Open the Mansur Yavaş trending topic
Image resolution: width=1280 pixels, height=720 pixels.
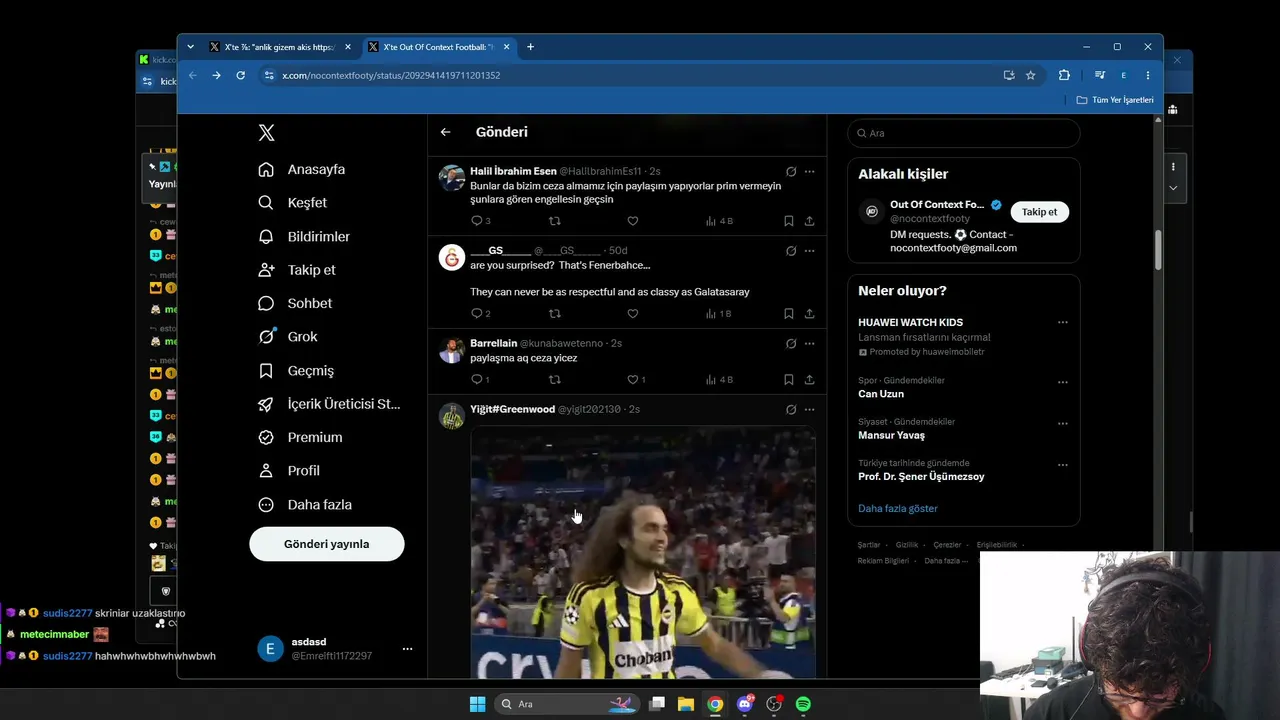tap(891, 435)
